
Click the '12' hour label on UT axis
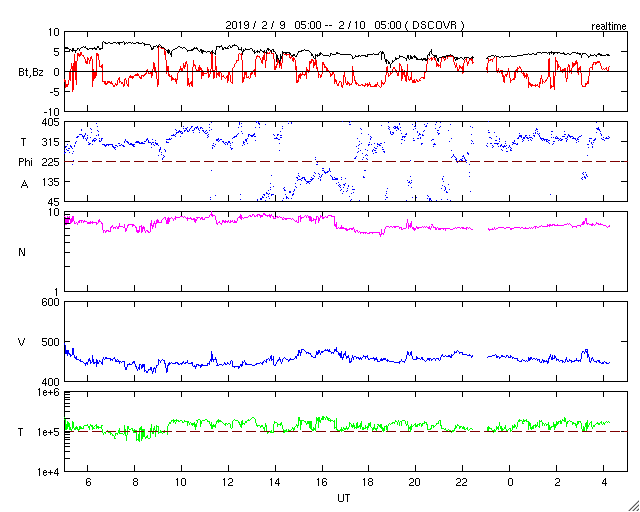(228, 482)
